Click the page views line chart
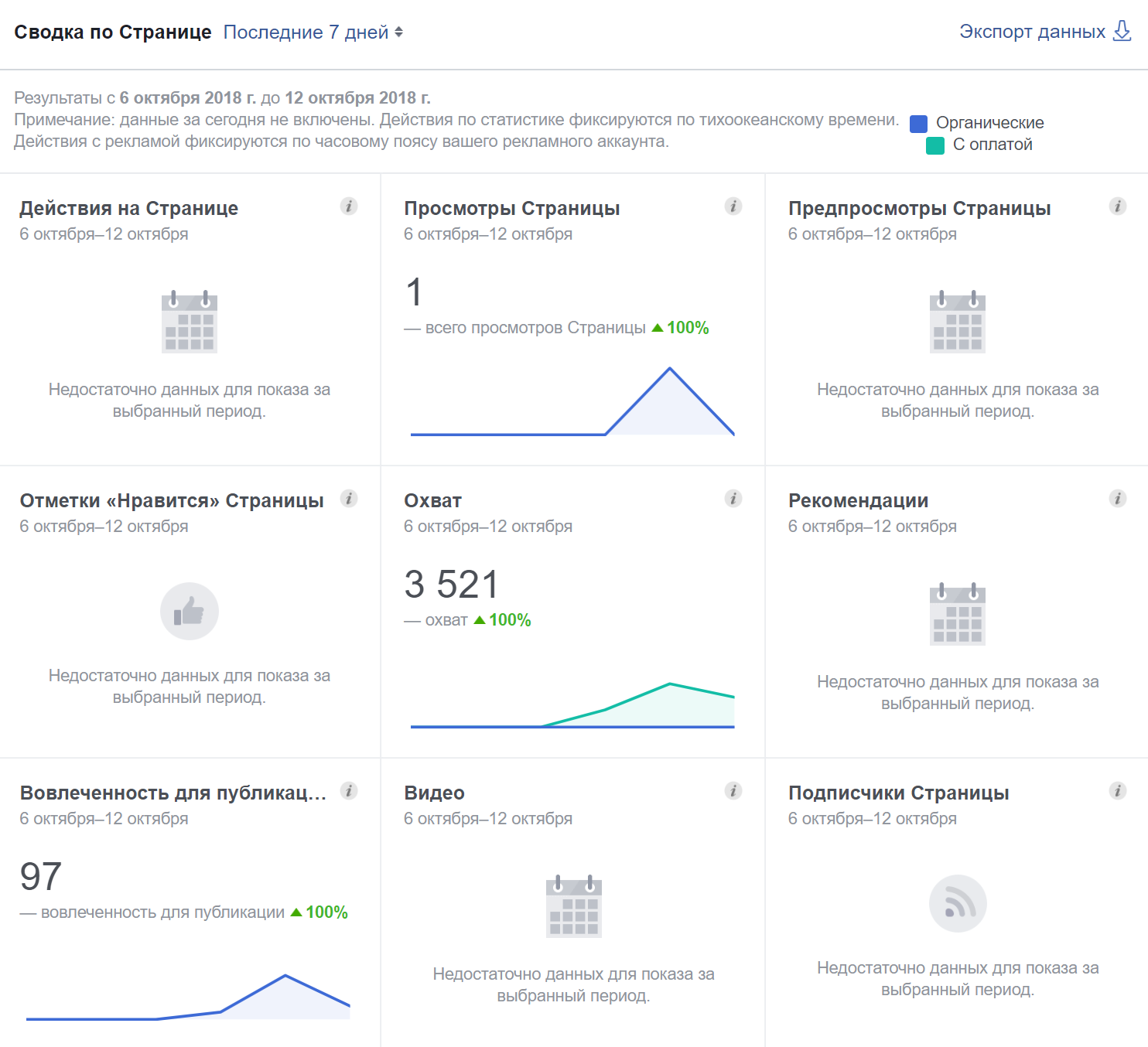 coord(572,401)
